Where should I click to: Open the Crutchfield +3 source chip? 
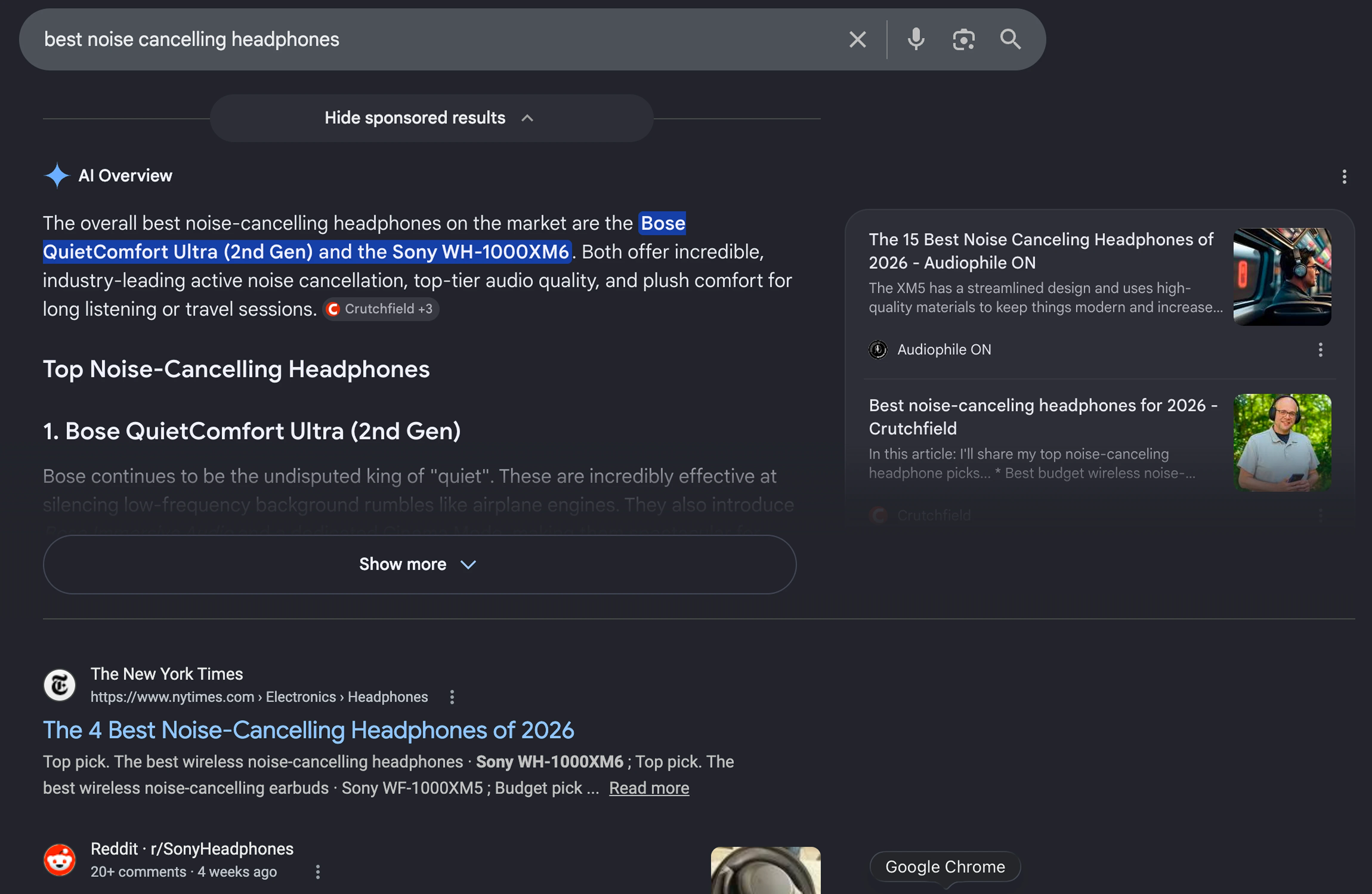(x=381, y=309)
